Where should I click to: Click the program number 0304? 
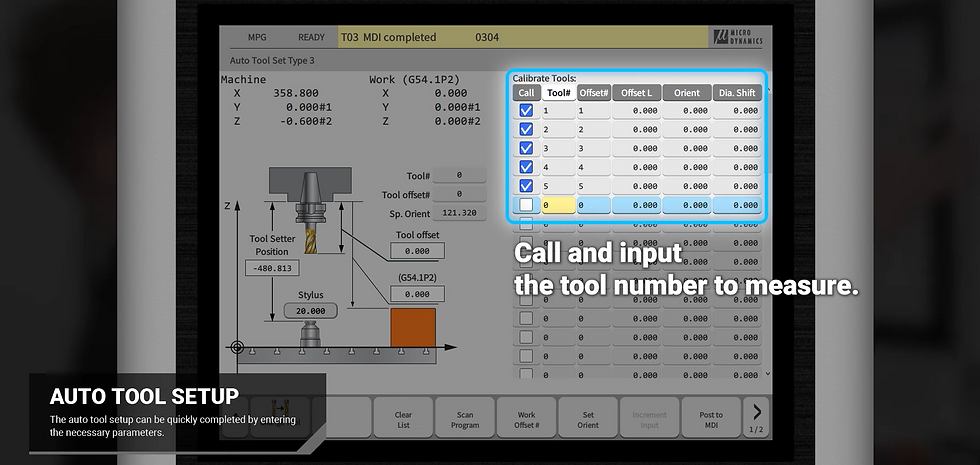pos(487,37)
